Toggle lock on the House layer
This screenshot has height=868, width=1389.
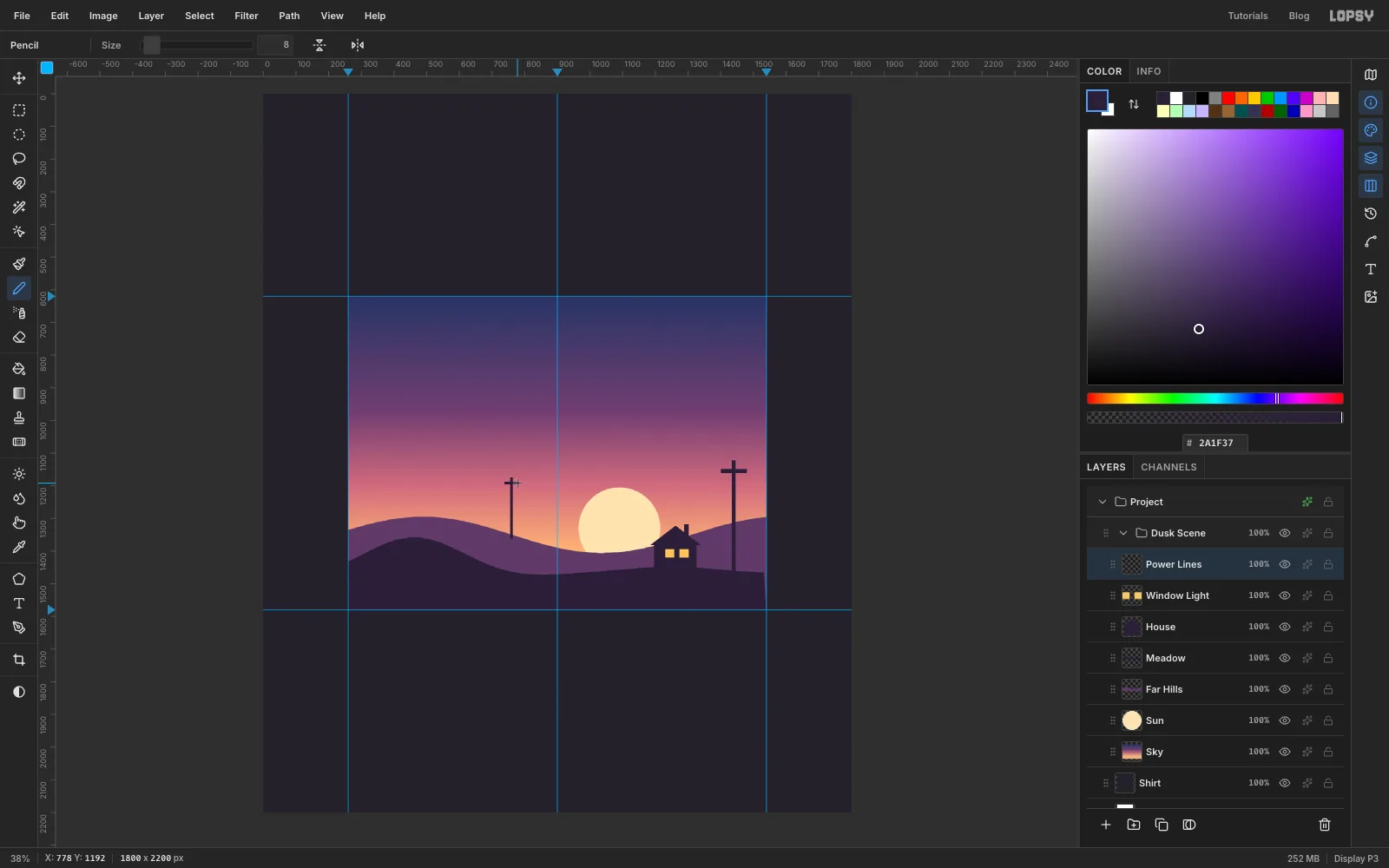pyautogui.click(x=1328, y=627)
